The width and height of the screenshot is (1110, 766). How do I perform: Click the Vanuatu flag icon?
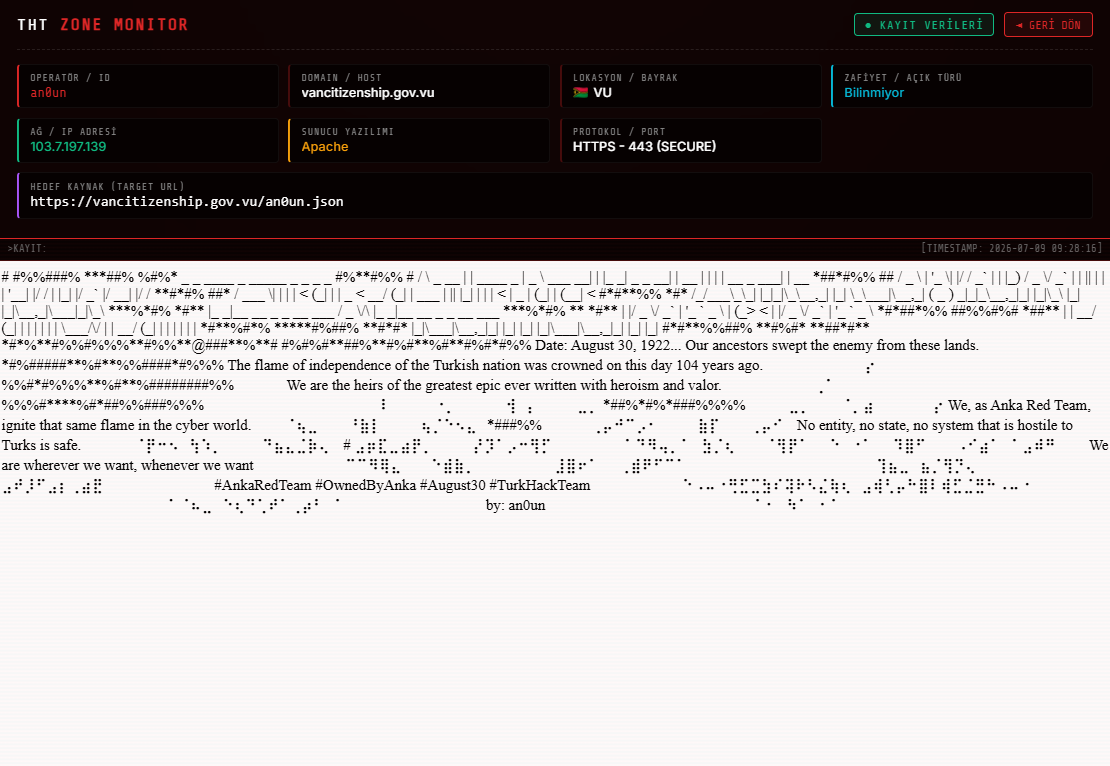click(x=580, y=93)
